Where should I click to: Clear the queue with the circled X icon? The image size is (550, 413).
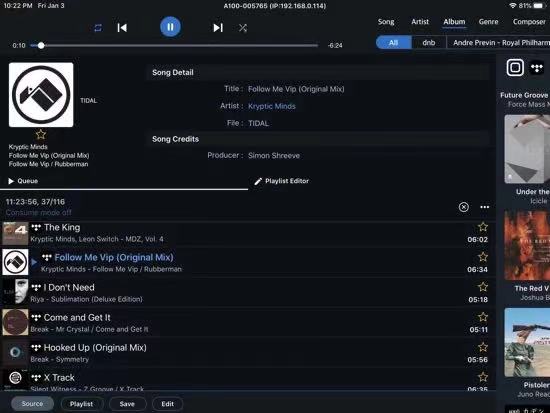click(x=463, y=207)
